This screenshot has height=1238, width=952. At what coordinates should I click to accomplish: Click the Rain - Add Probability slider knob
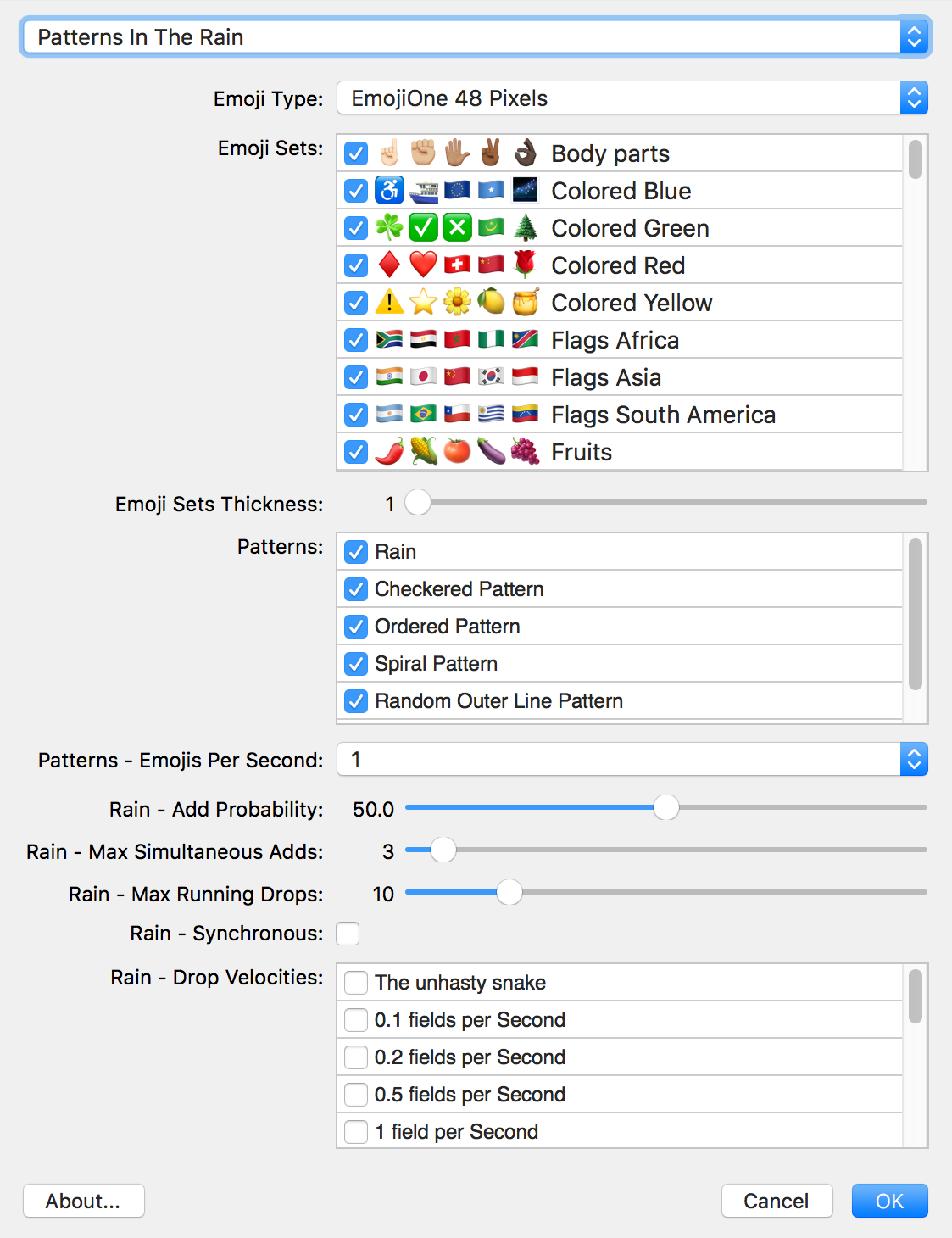(666, 808)
